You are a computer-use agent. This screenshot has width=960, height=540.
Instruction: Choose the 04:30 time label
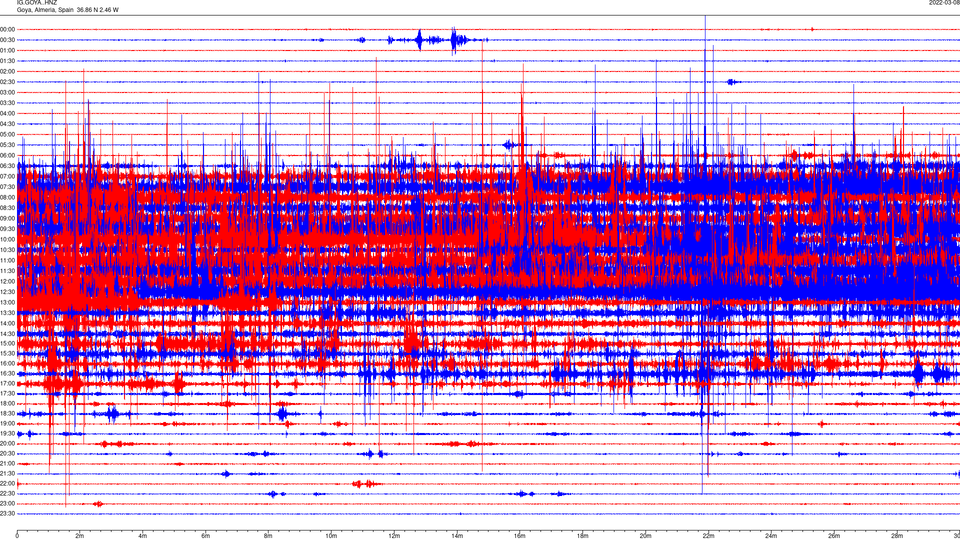pos(7,124)
